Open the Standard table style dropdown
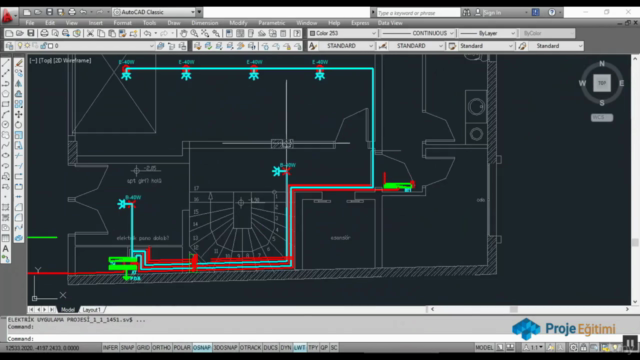640x360 pixels. click(486, 46)
